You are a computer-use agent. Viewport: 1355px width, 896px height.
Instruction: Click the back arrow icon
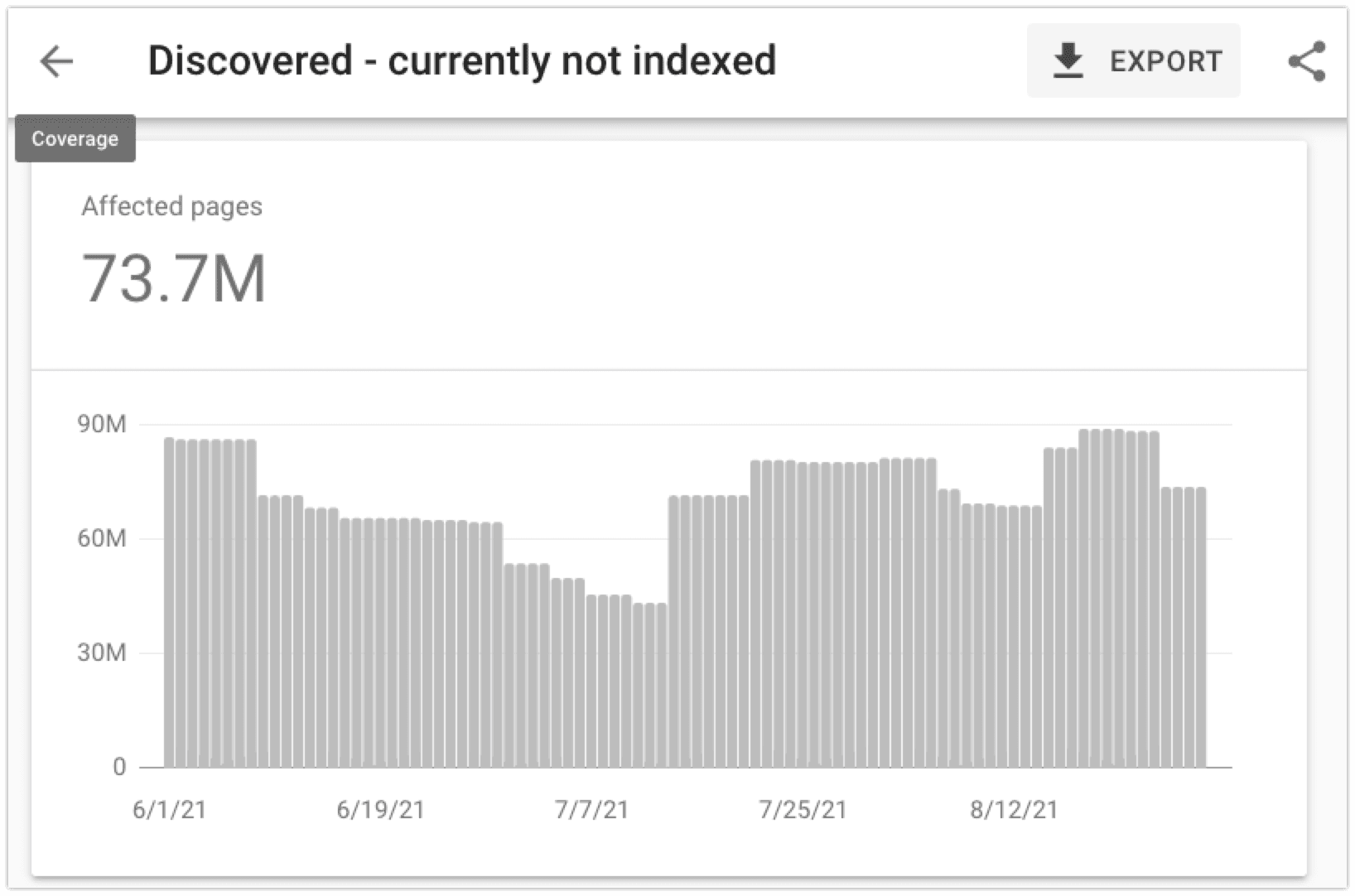click(56, 61)
